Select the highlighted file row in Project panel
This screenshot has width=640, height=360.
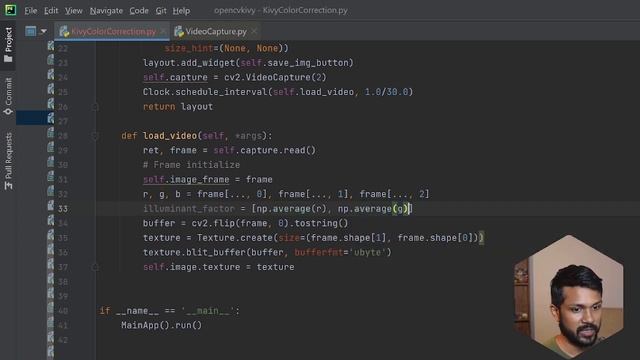click(x=35, y=118)
